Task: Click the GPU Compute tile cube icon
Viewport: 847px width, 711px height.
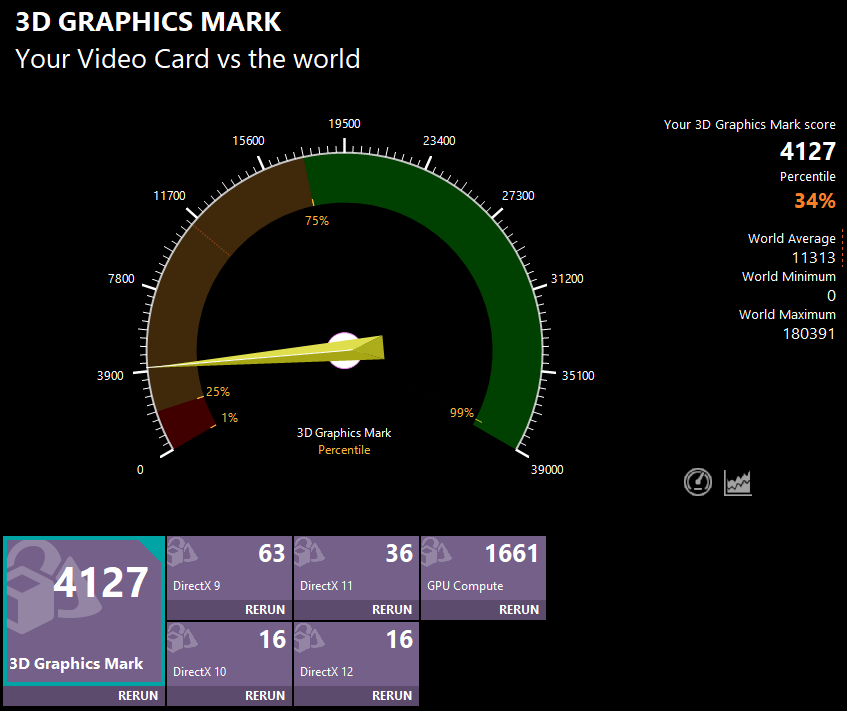Action: pos(436,553)
